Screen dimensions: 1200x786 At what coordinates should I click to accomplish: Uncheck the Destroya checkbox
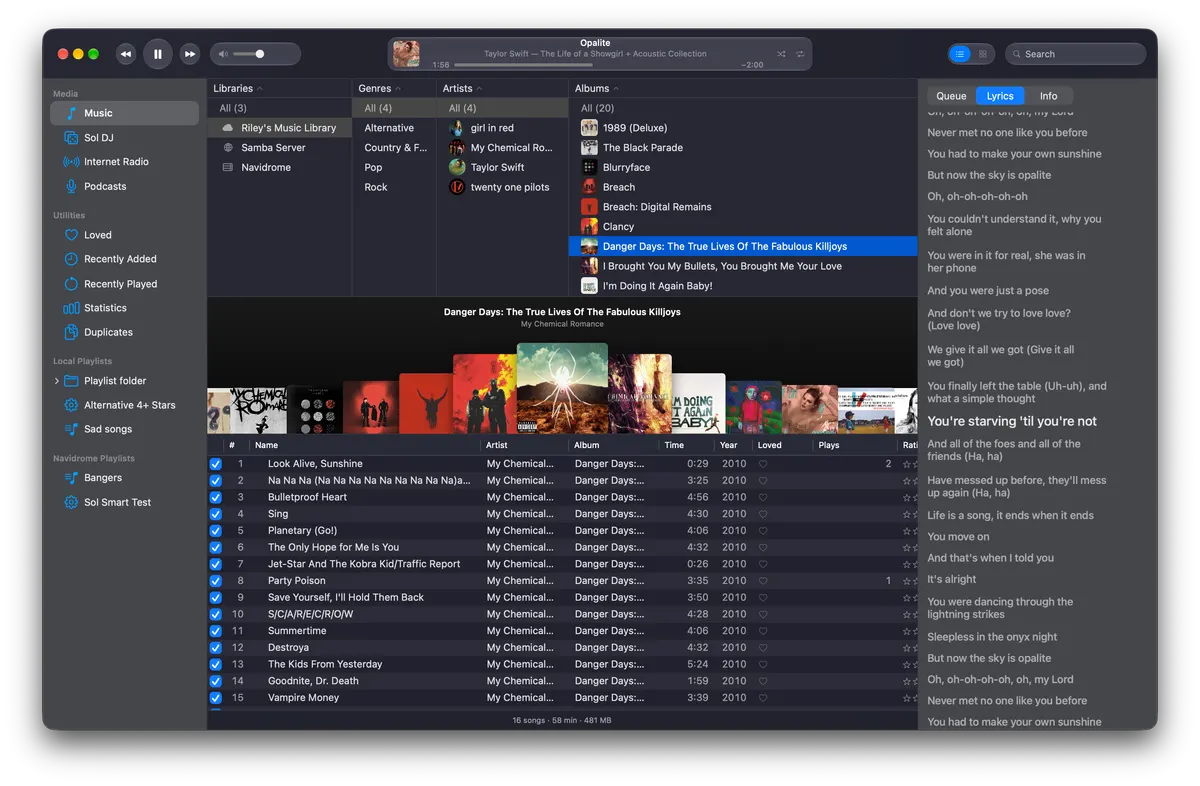(215, 648)
